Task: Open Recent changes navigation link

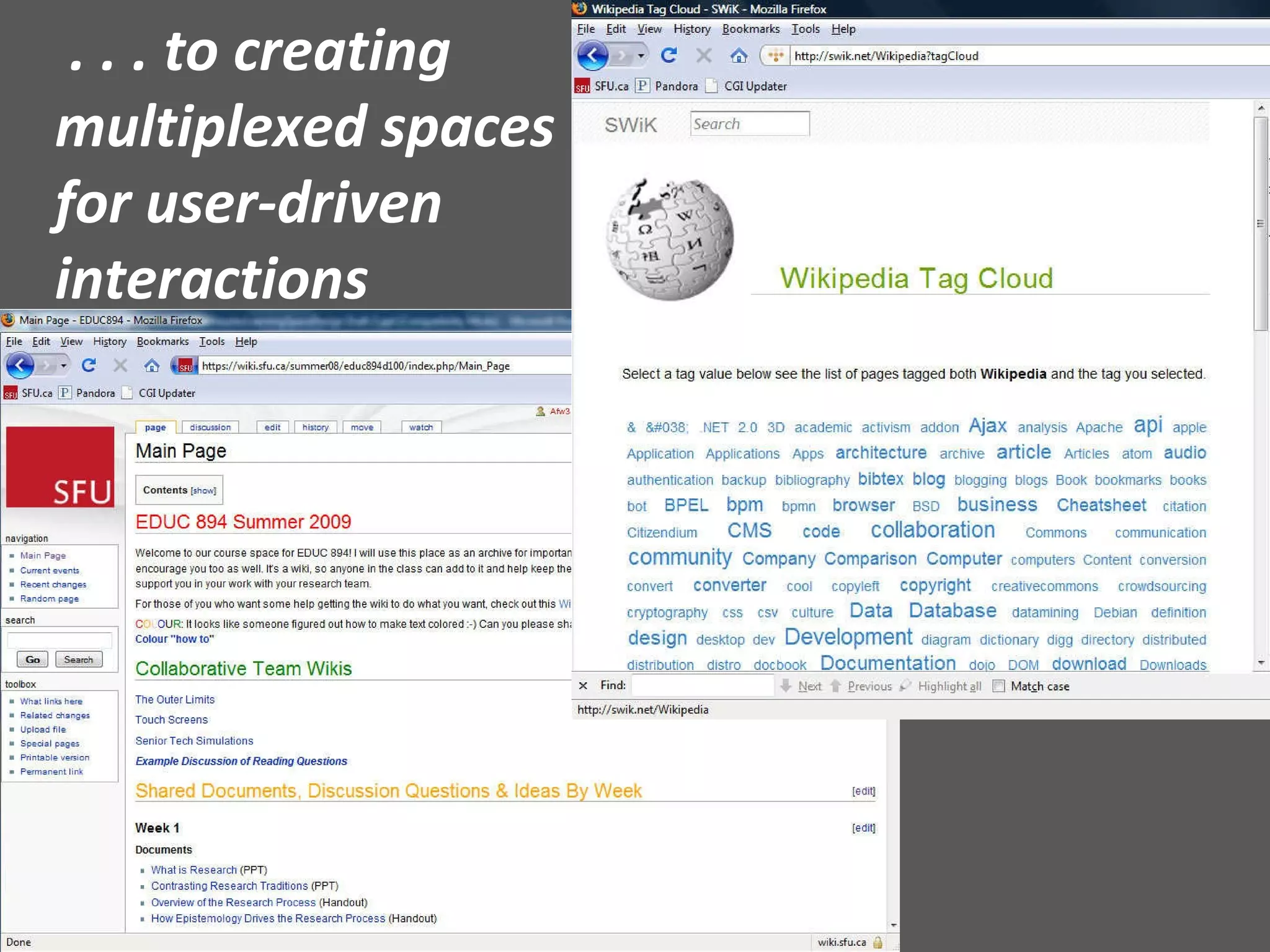Action: [53, 584]
